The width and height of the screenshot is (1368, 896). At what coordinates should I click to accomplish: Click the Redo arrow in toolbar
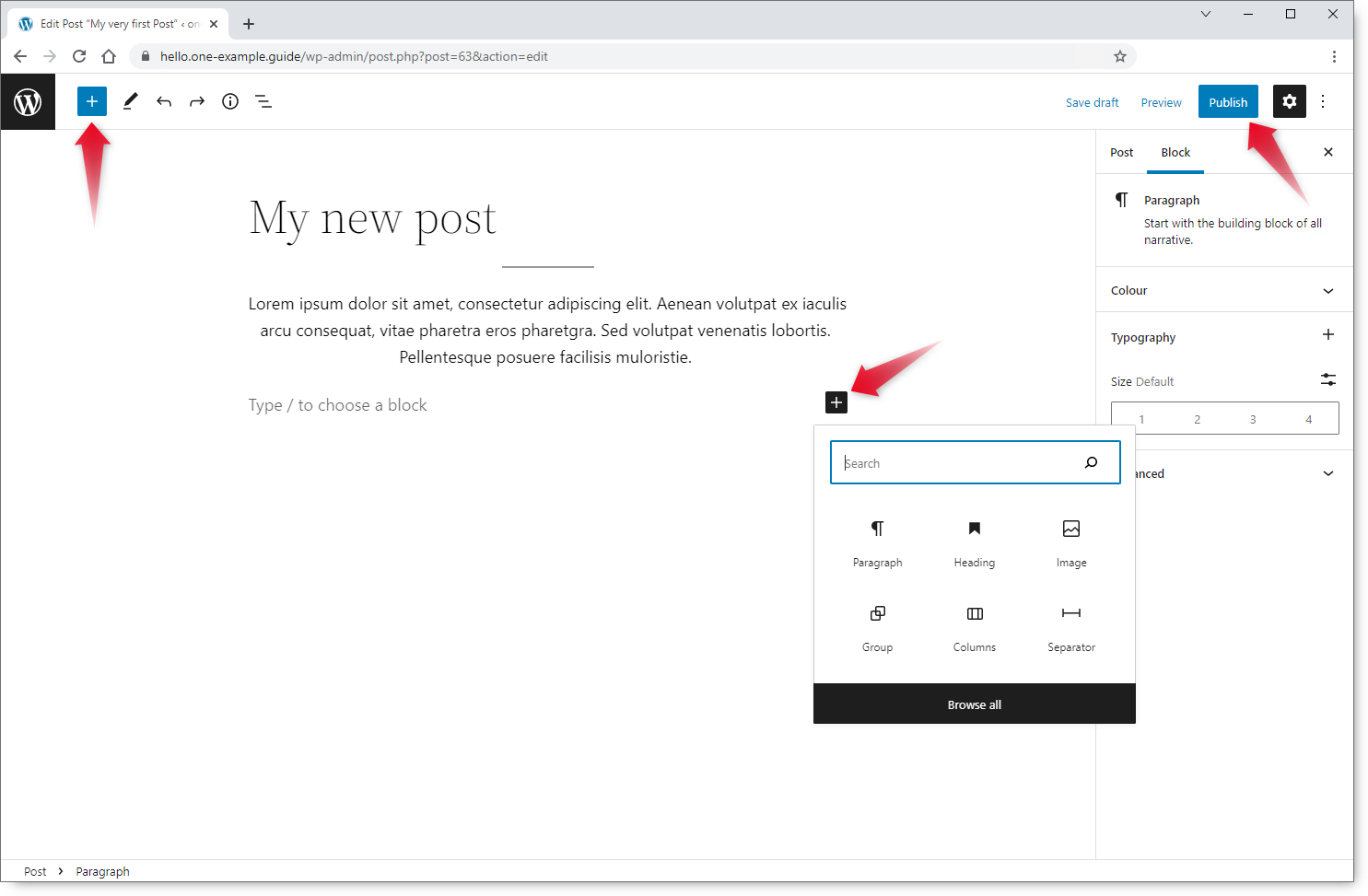coord(197,101)
